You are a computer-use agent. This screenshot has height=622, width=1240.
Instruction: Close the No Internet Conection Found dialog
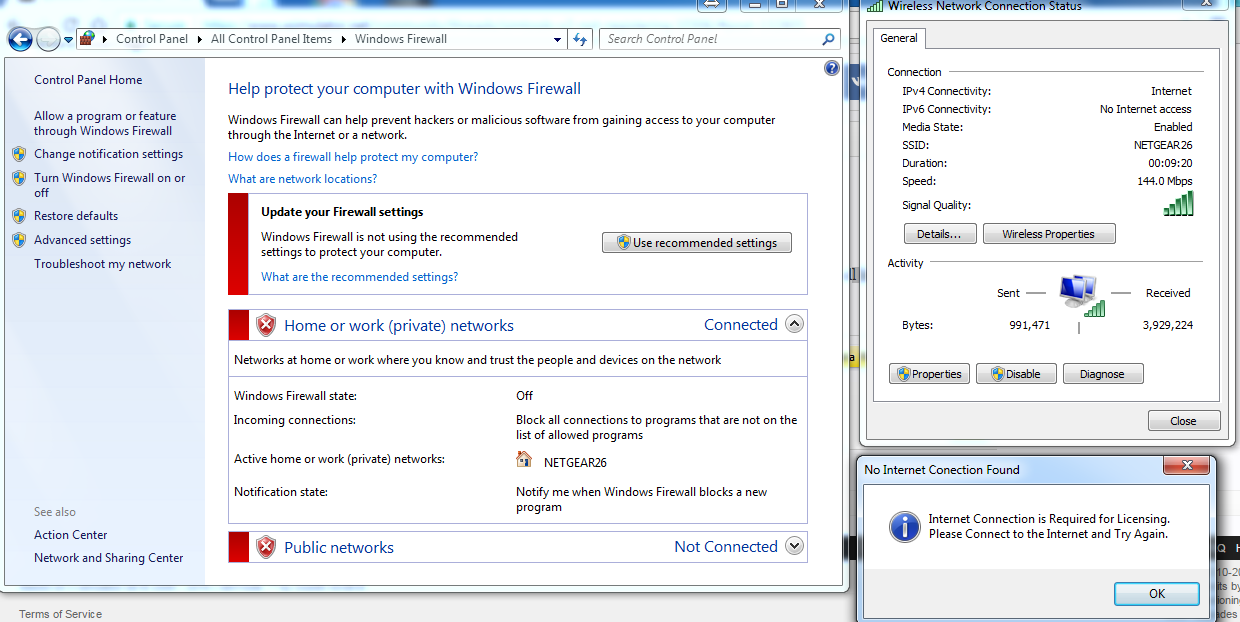tap(1187, 466)
